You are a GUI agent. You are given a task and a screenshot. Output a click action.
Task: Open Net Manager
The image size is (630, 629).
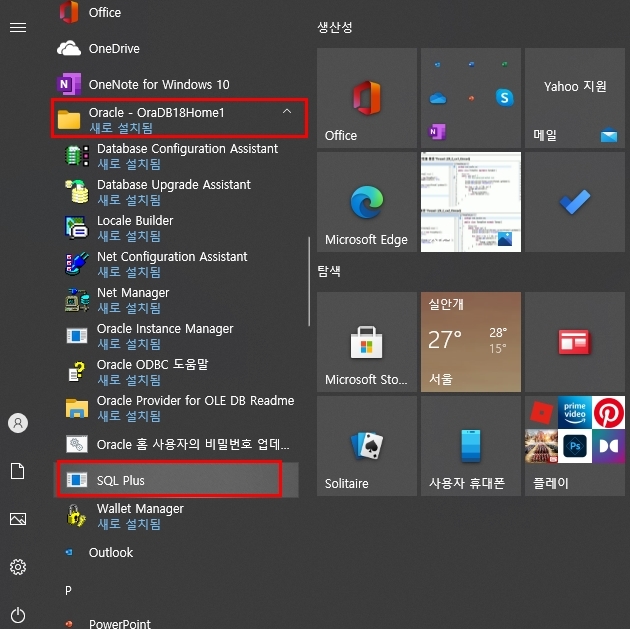[x=176, y=300]
